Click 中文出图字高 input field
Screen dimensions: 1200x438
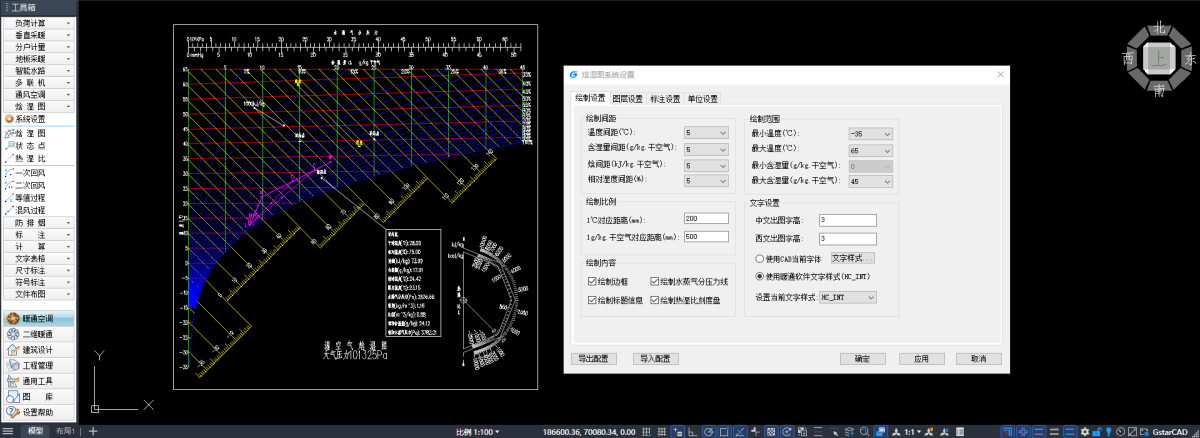[846, 220]
